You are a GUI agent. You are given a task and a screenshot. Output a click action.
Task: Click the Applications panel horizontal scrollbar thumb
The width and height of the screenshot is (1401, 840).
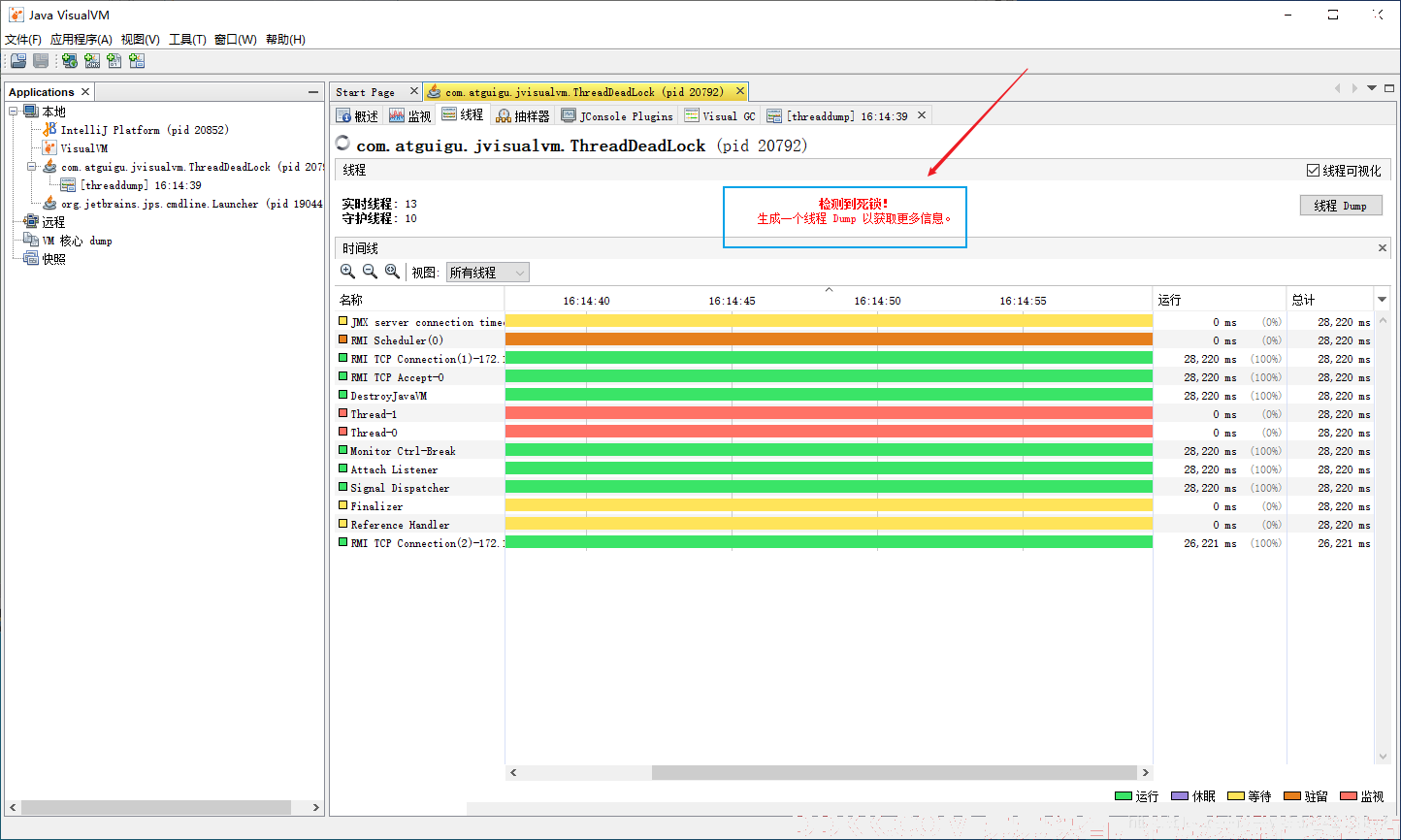tap(155, 807)
